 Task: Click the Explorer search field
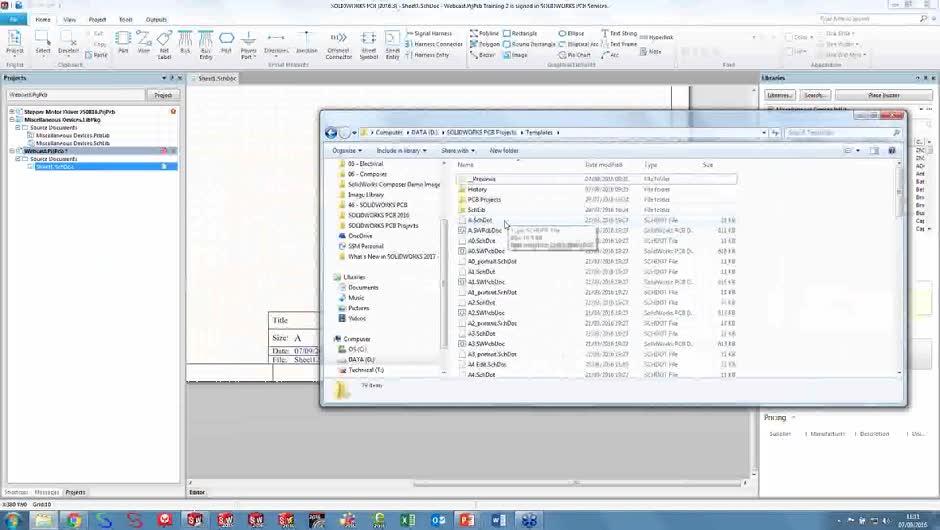pyautogui.click(x=843, y=132)
